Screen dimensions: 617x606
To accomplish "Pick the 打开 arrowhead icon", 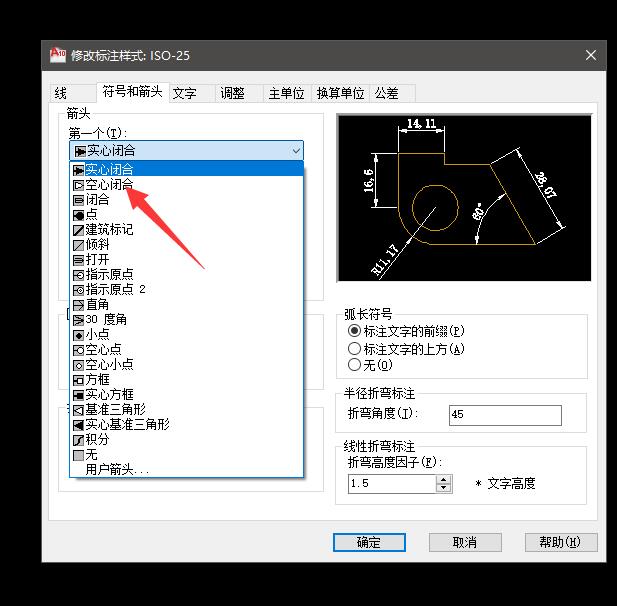I will tap(79, 260).
